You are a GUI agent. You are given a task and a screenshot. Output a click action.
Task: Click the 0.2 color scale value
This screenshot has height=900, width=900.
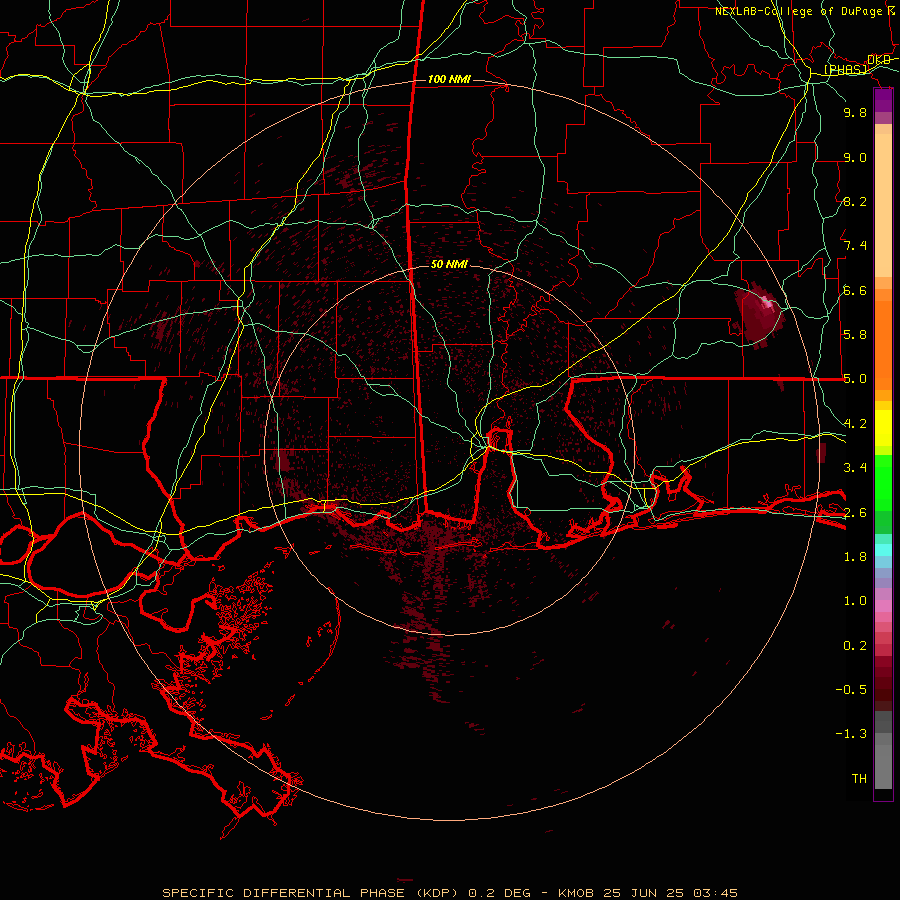coord(855,646)
